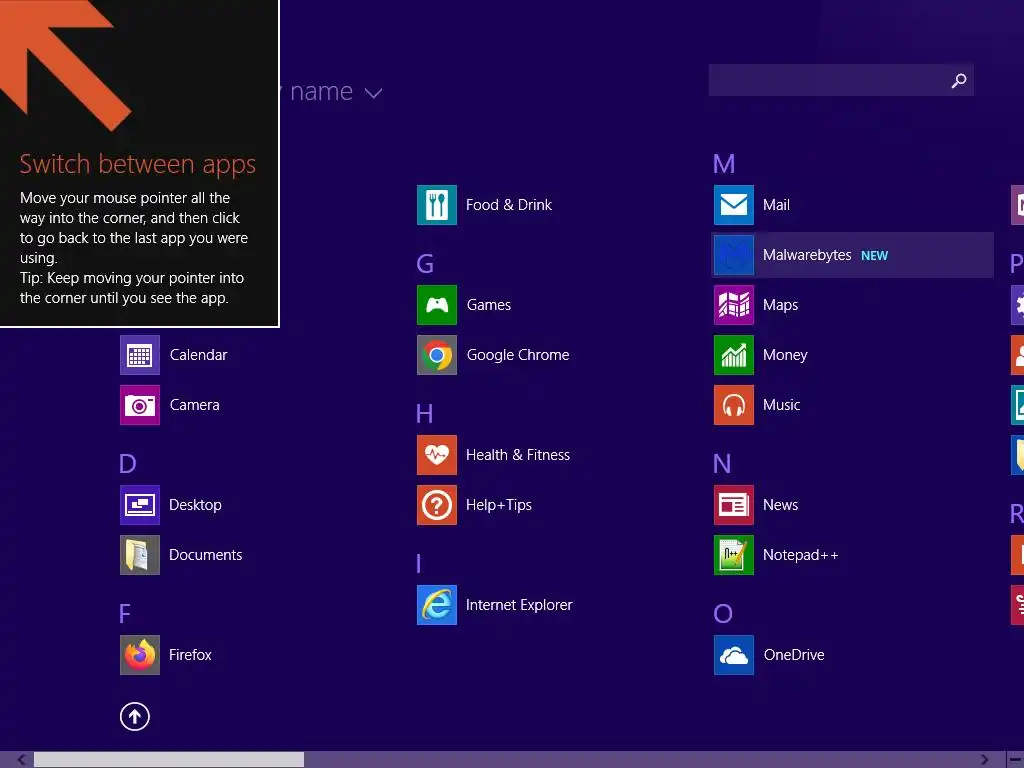Click the up arrow to return to Start

[x=135, y=717]
